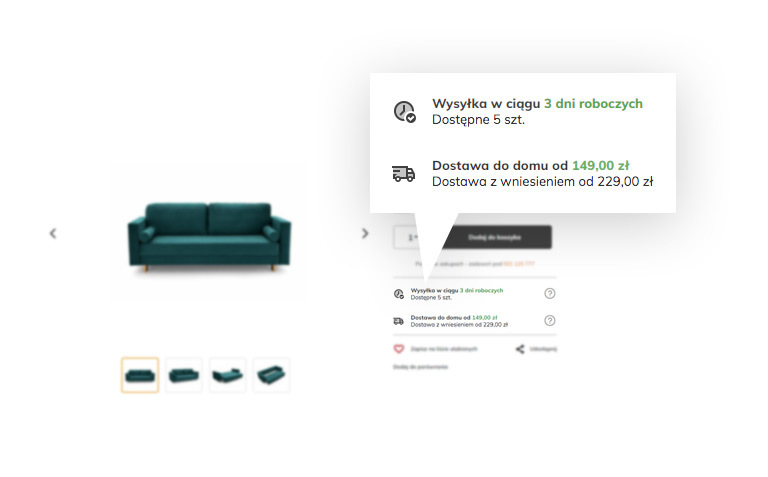768x477 pixels.
Task: Select third thumbnail showing unfolded sofa
Action: click(227, 375)
